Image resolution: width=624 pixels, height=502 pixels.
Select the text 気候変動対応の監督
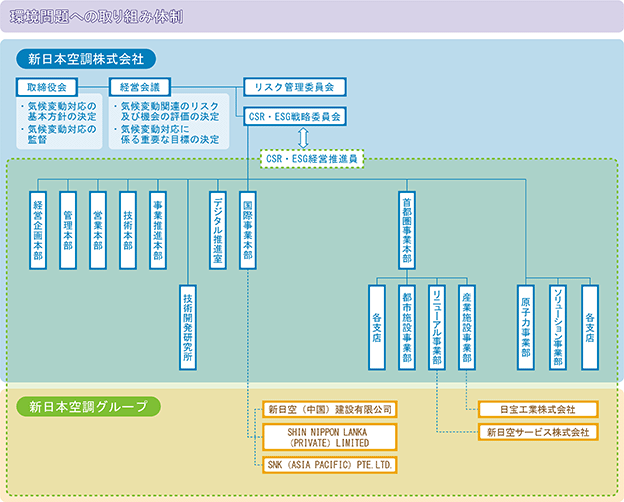coord(62,134)
